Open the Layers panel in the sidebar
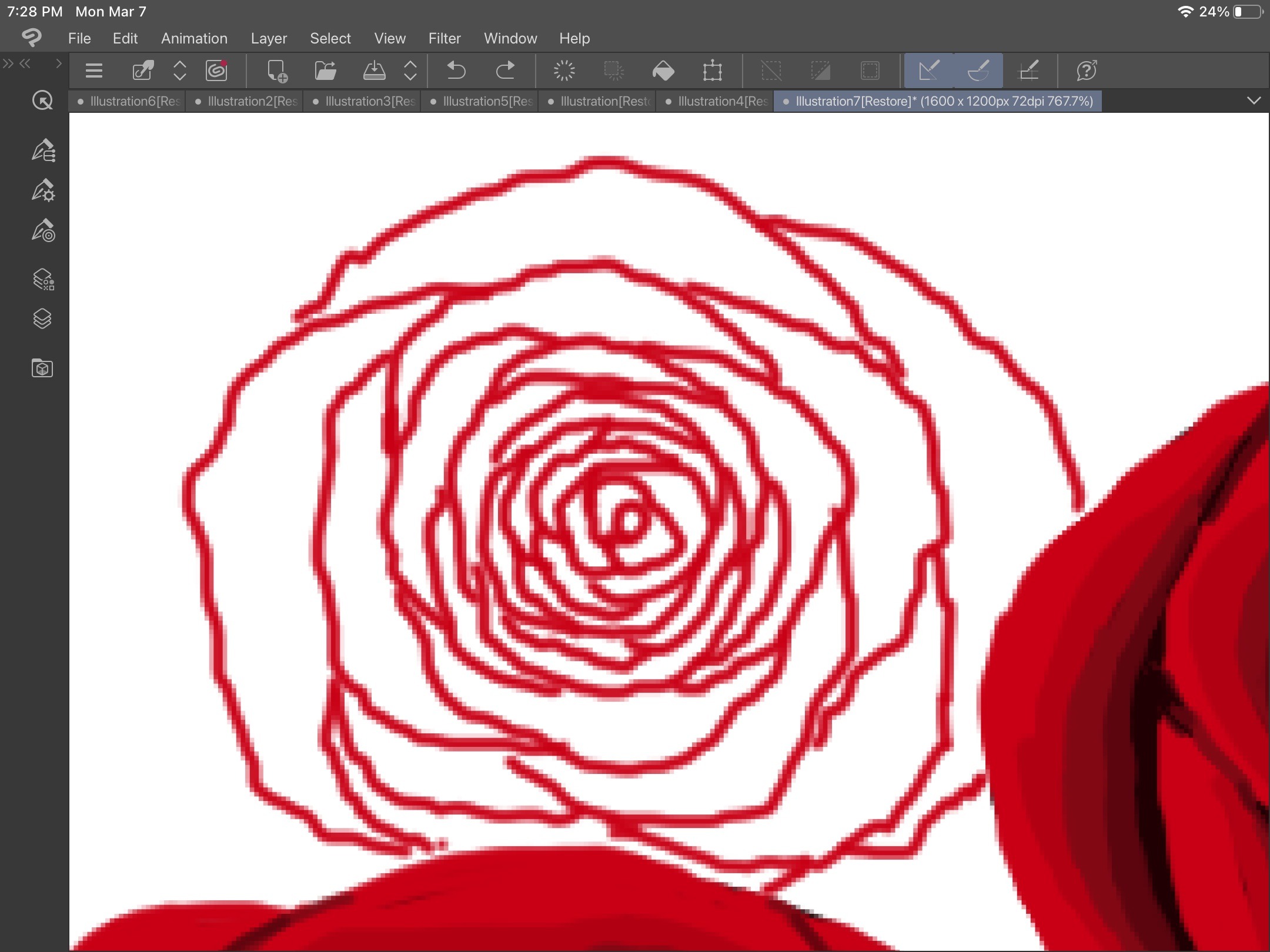The image size is (1270, 952). click(42, 319)
